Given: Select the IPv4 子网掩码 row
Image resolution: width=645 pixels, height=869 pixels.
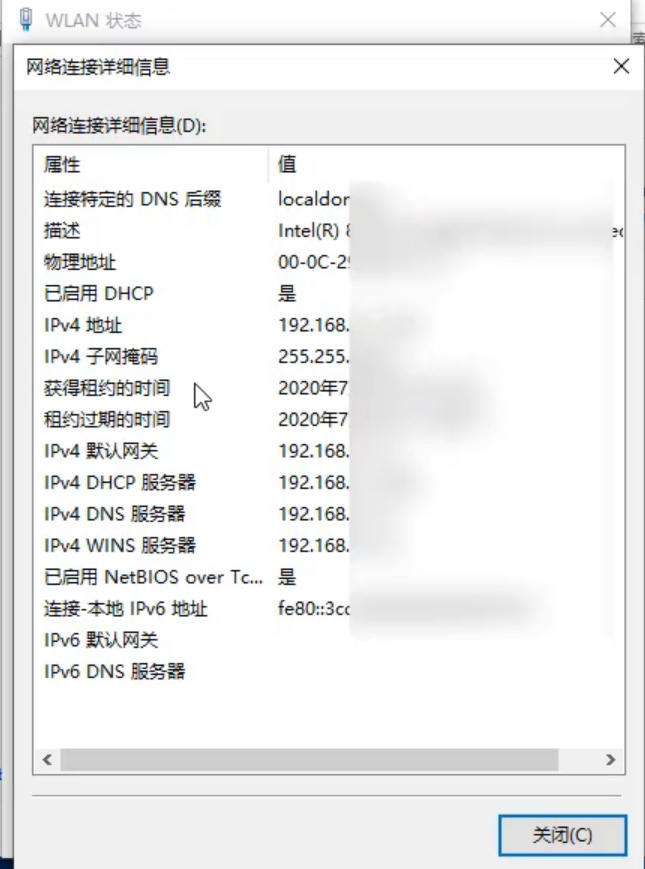Looking at the screenshot, I should [329, 356].
